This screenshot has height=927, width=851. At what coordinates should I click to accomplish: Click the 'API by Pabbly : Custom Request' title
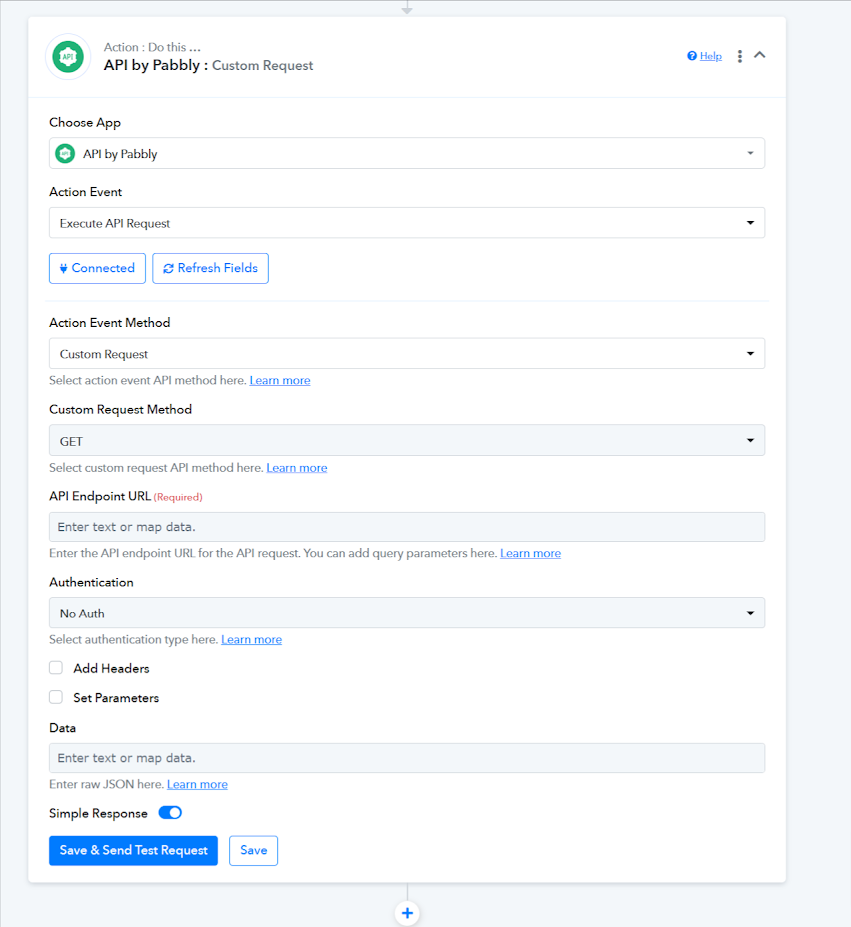[208, 65]
